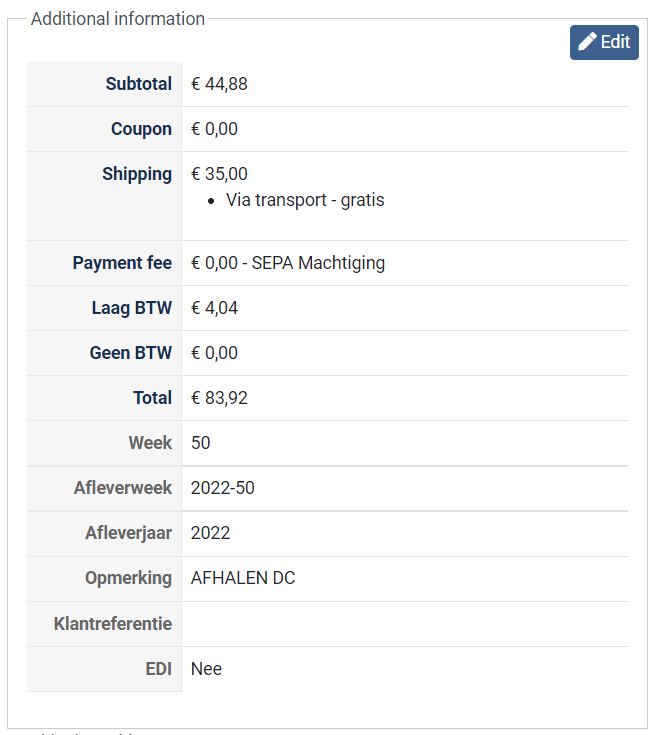659x735 pixels.
Task: Click the SEPA Machtiging payment fee text
Action: (318, 263)
